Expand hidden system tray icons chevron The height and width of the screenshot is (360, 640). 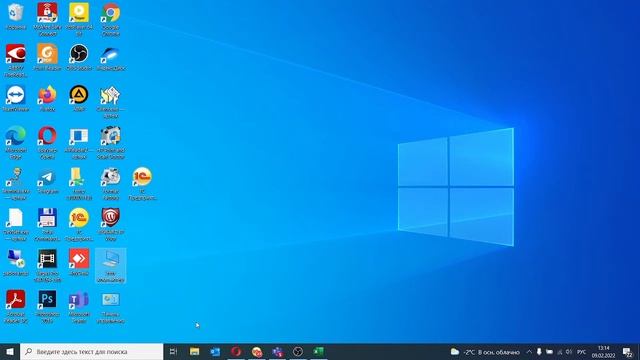(529, 352)
